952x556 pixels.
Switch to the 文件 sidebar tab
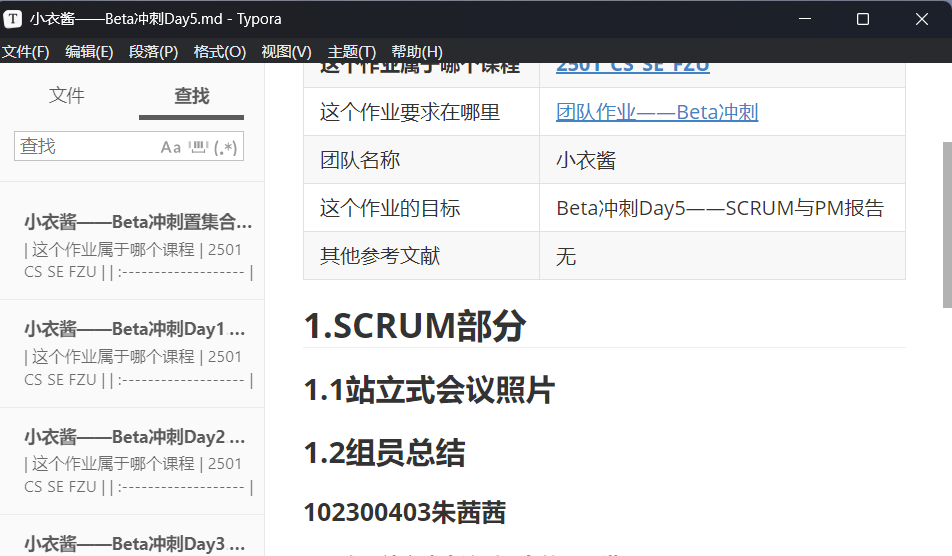pos(67,96)
